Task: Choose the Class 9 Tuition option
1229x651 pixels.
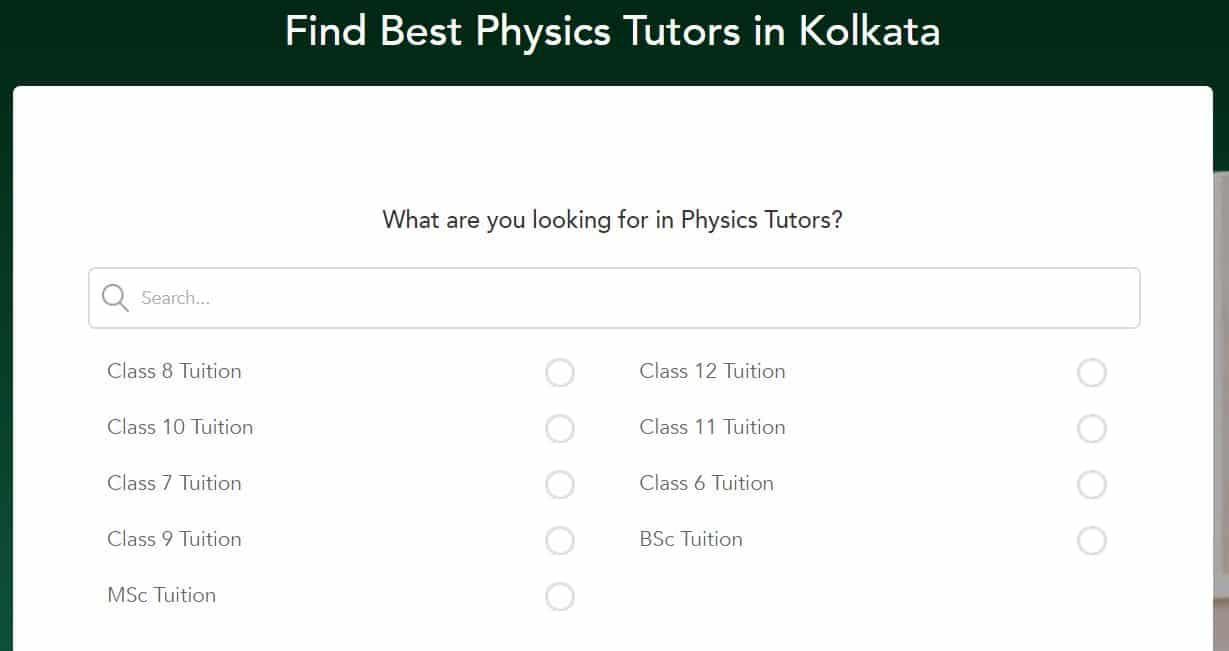Action: (560, 540)
